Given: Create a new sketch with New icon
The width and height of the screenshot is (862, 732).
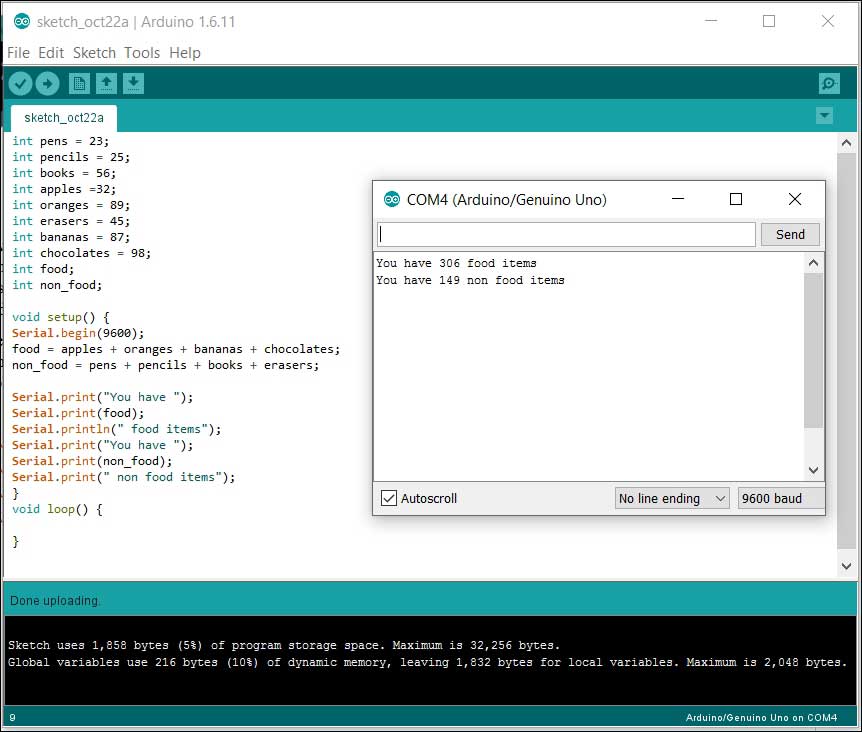Looking at the screenshot, I should (x=79, y=84).
